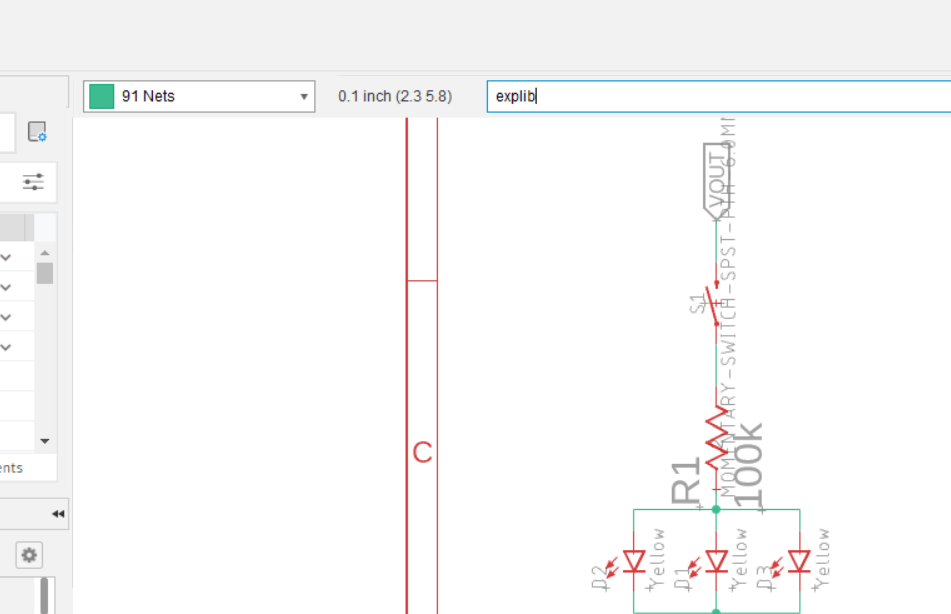The image size is (951, 614).
Task: Open the 91 Nets layer dropdown
Action: pyautogui.click(x=303, y=96)
